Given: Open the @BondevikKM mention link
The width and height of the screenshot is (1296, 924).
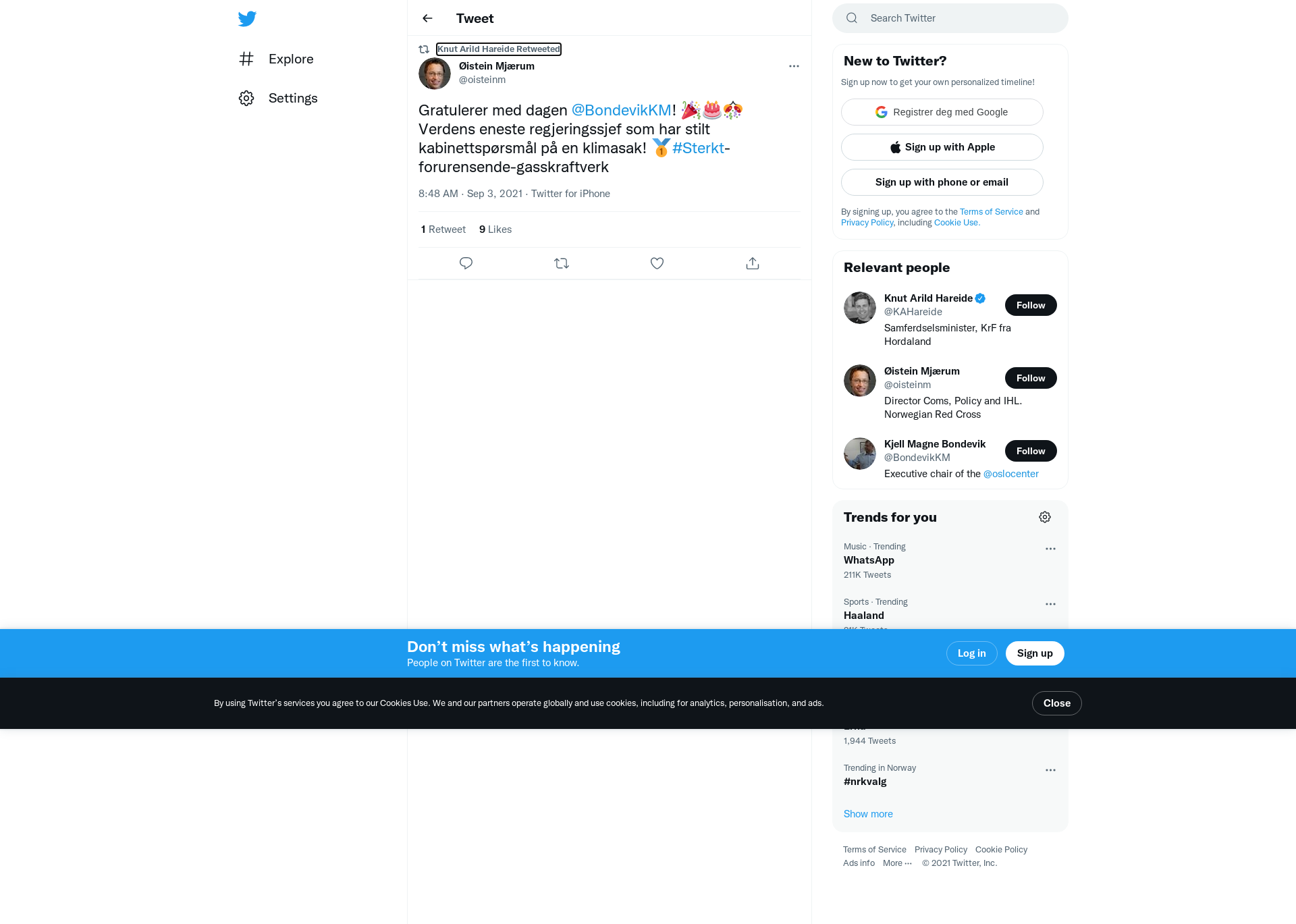Looking at the screenshot, I should (x=622, y=110).
